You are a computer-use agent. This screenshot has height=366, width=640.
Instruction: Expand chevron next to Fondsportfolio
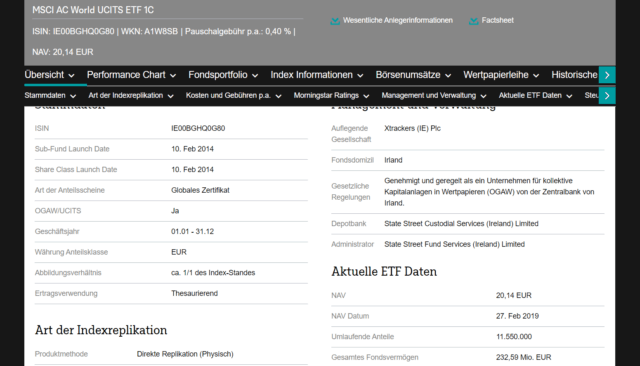(x=255, y=76)
